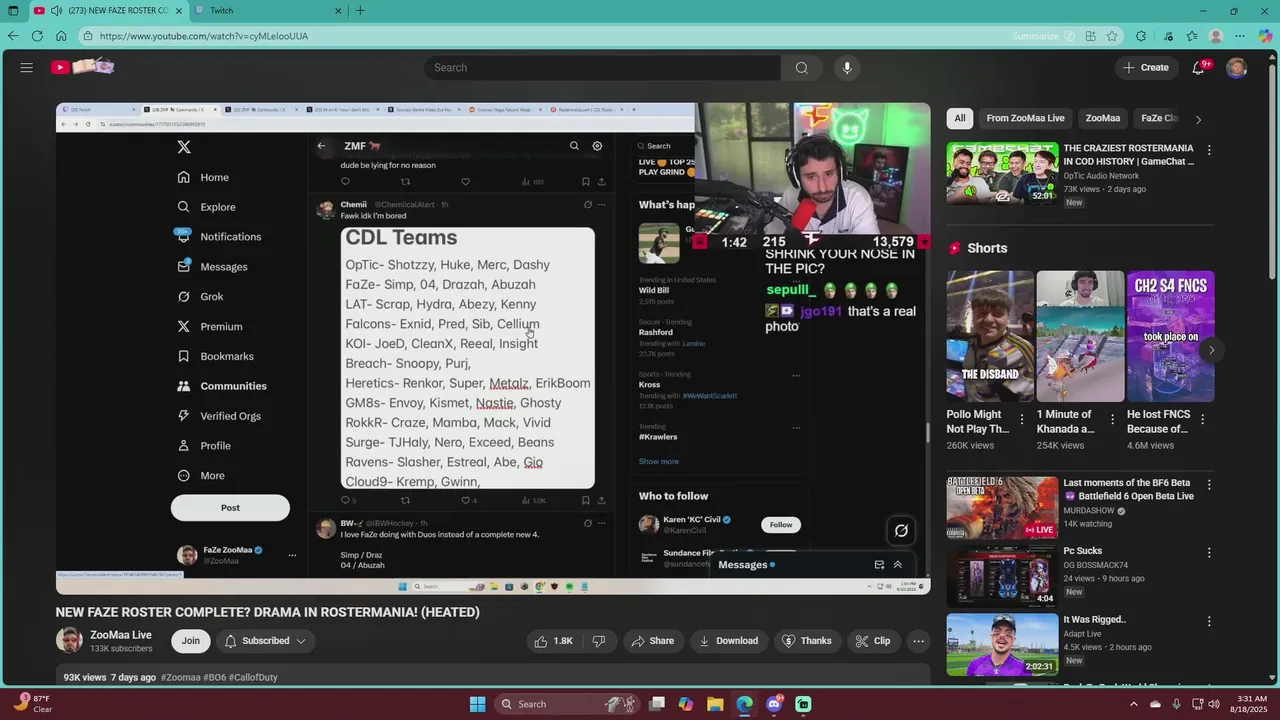Go to the YouTube home logo
The height and width of the screenshot is (720, 1280).
tap(83, 67)
